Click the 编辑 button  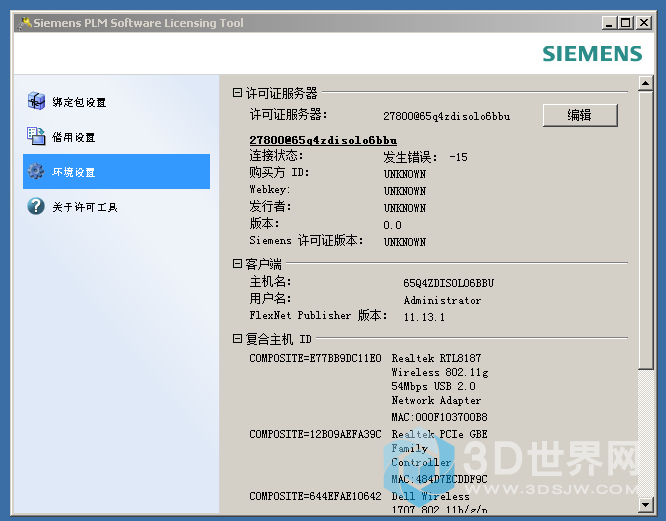pos(580,115)
